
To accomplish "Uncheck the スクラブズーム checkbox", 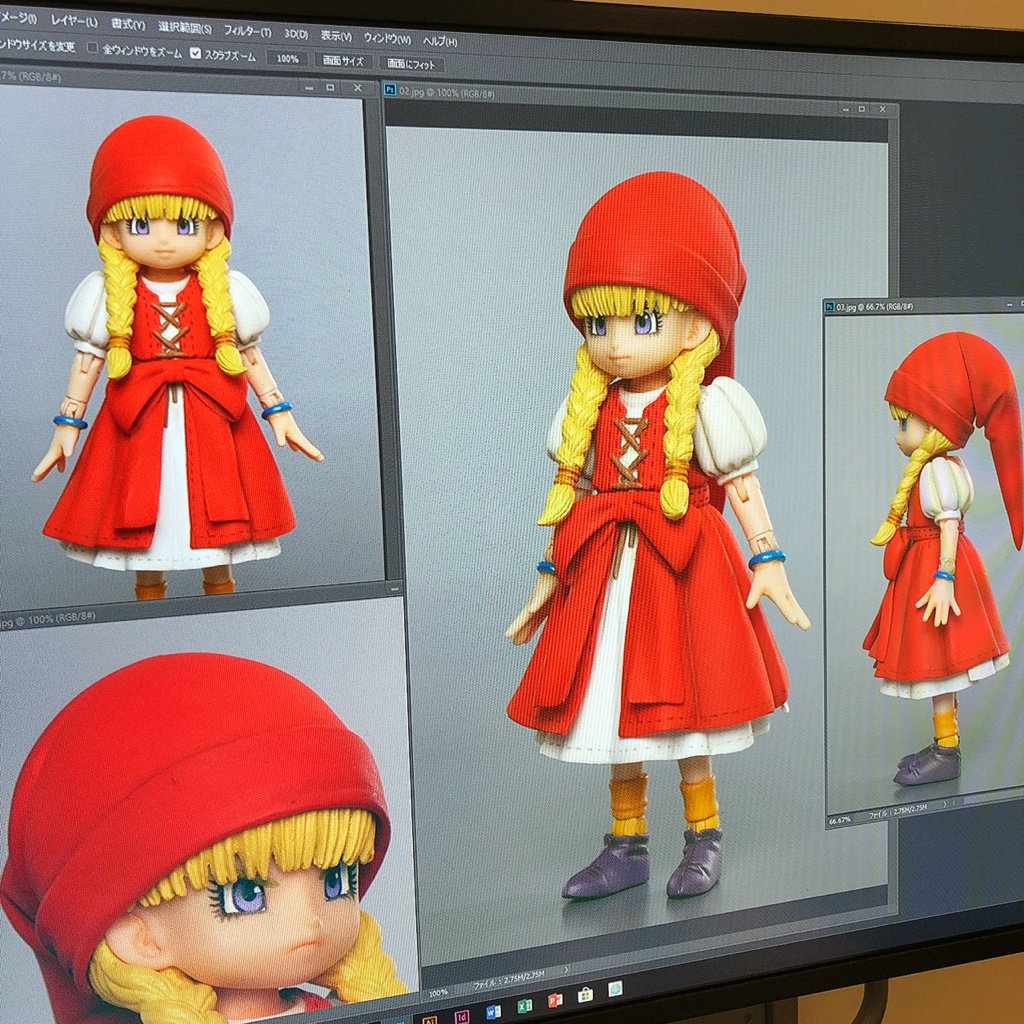I will coord(196,53).
